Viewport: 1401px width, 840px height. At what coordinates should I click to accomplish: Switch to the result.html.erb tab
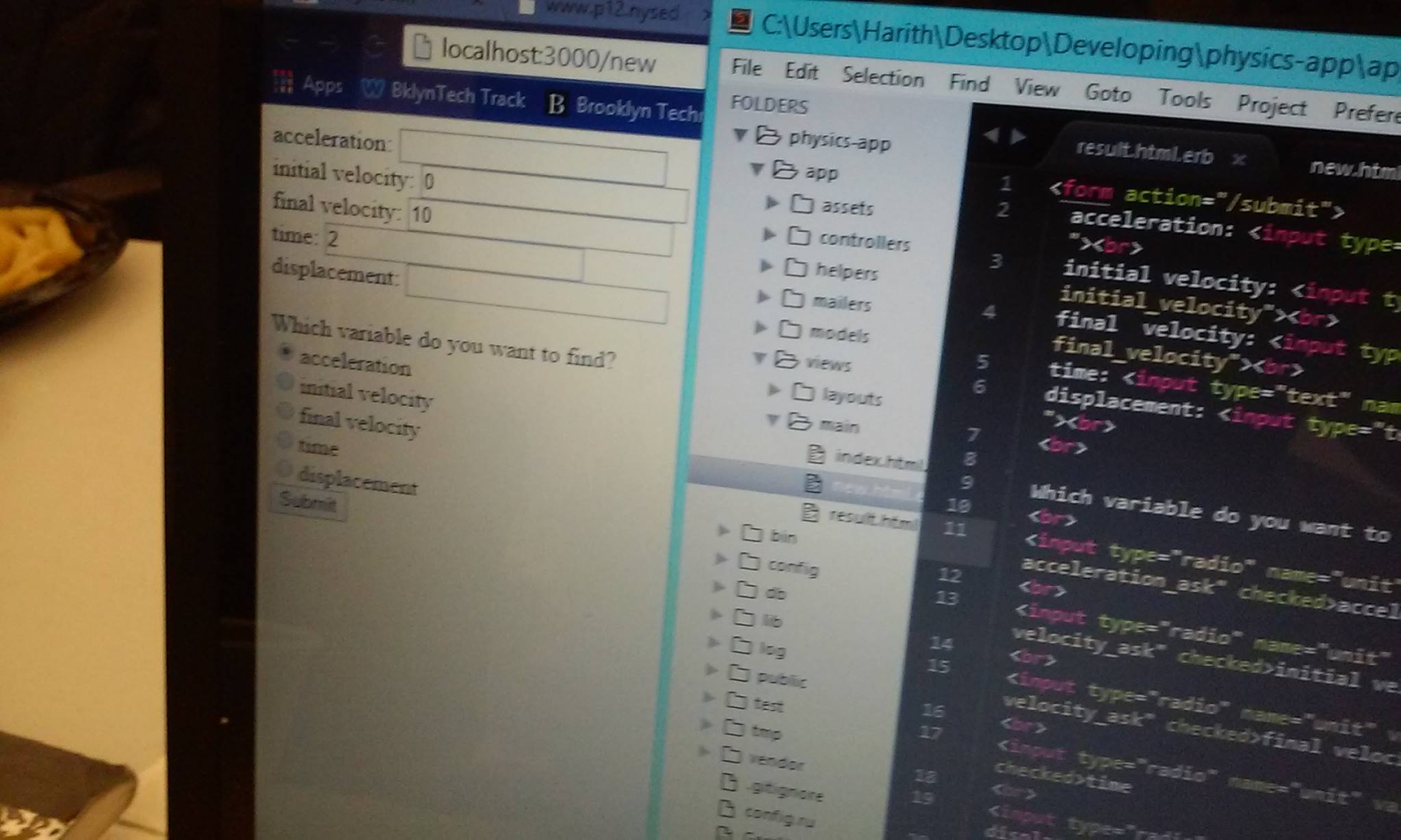[x=1144, y=154]
